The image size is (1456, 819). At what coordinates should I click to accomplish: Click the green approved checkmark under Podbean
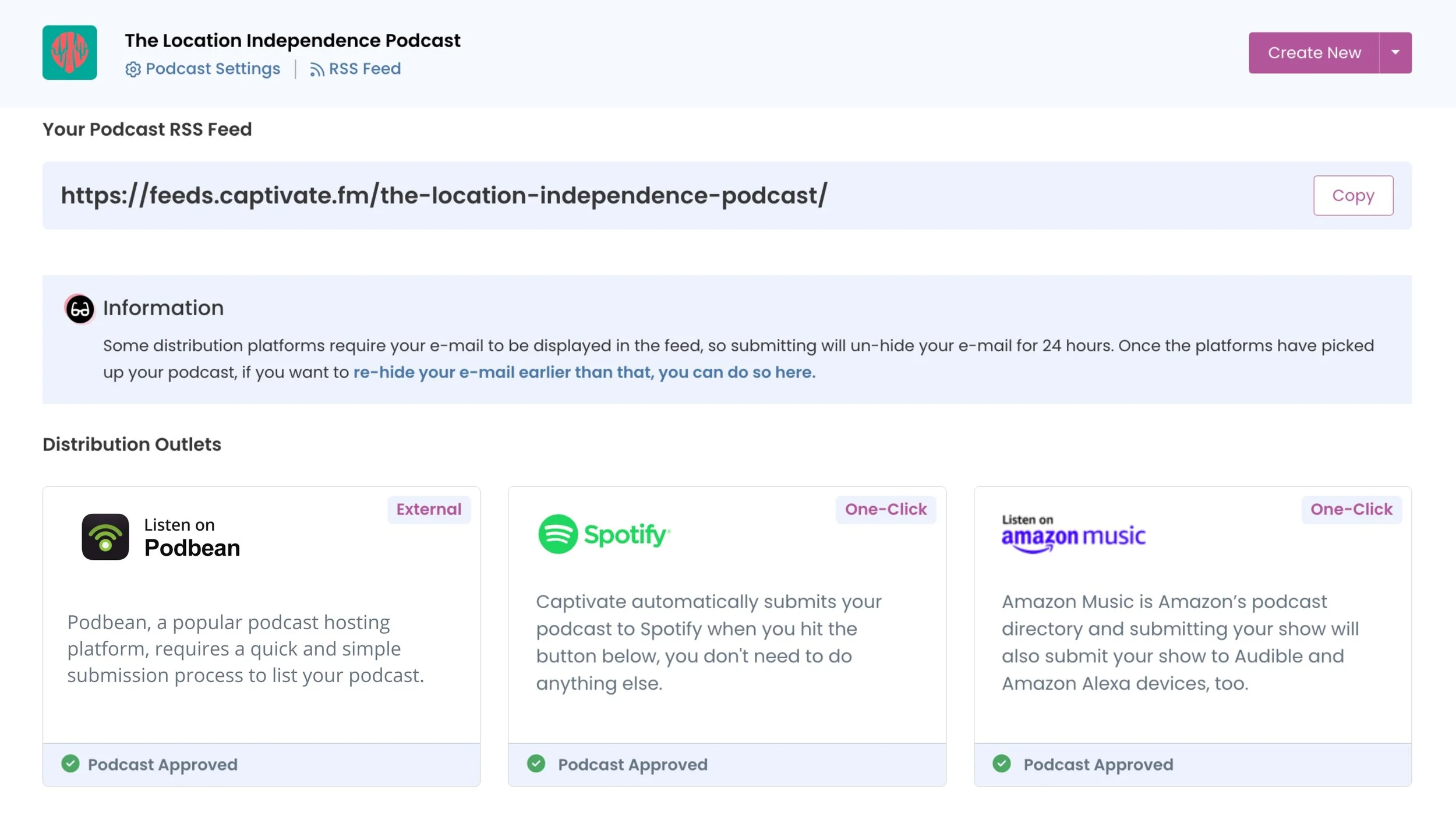coord(70,764)
